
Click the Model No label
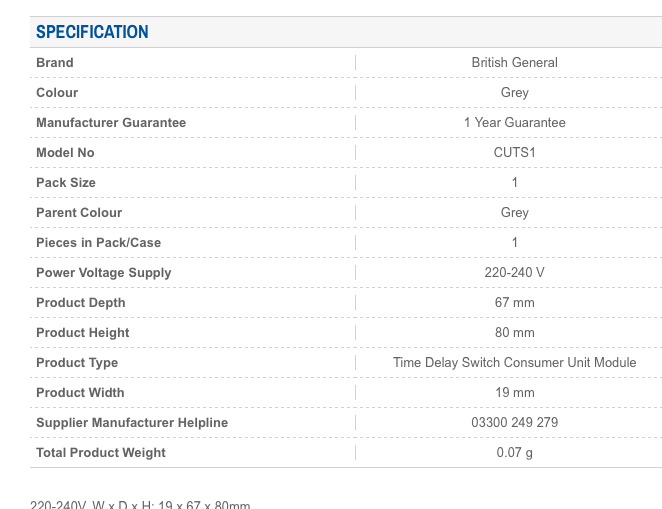tap(65, 152)
